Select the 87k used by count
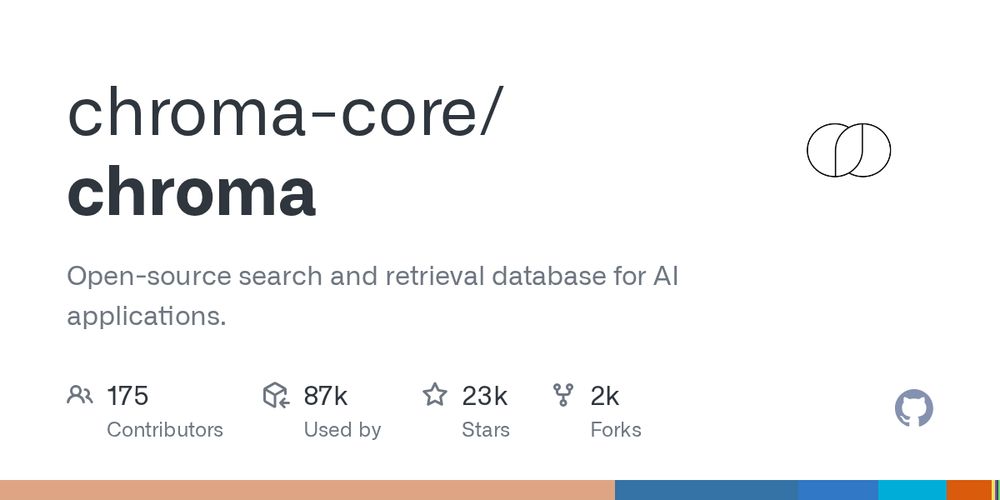The image size is (1000, 500). point(326,396)
